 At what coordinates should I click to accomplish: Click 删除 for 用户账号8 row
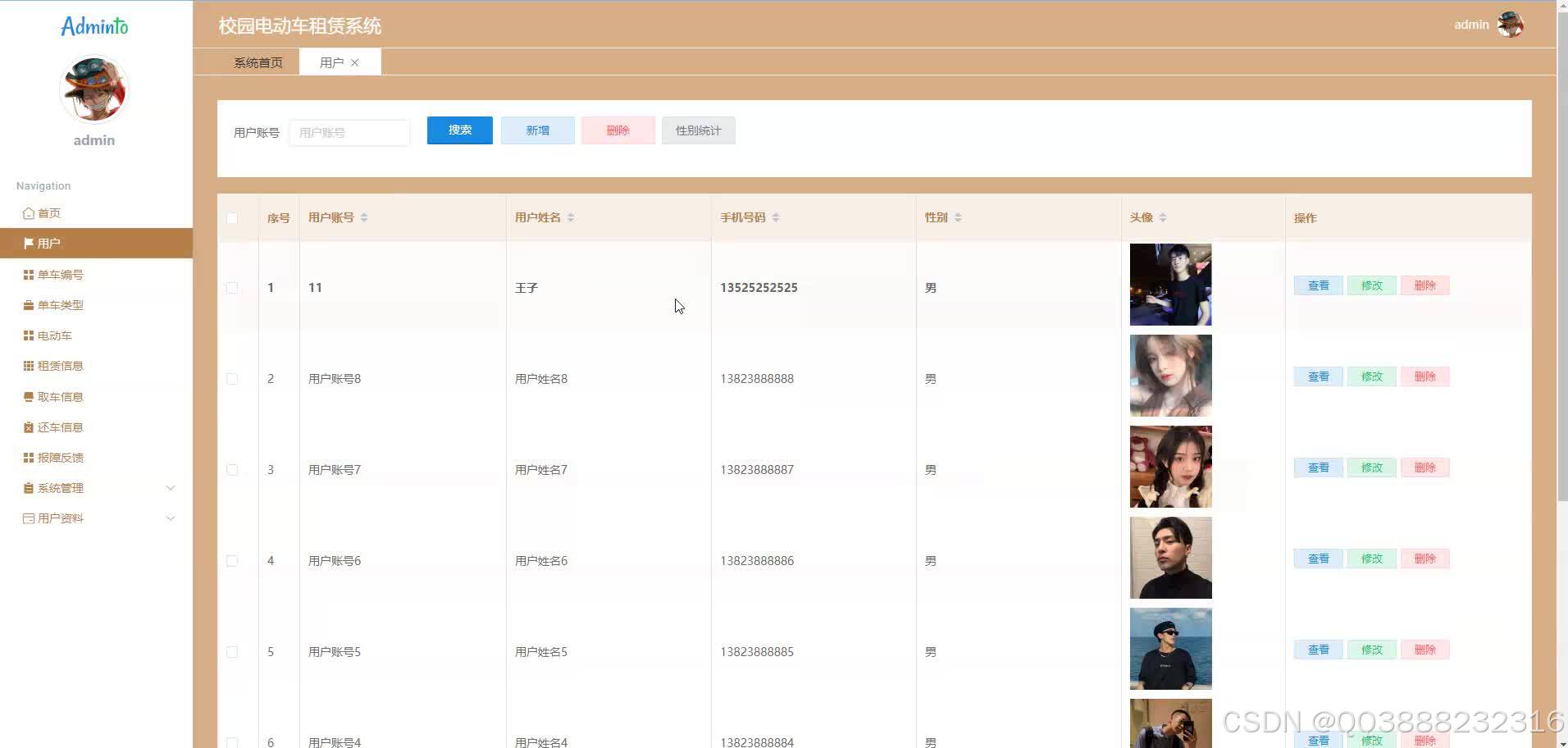1425,376
